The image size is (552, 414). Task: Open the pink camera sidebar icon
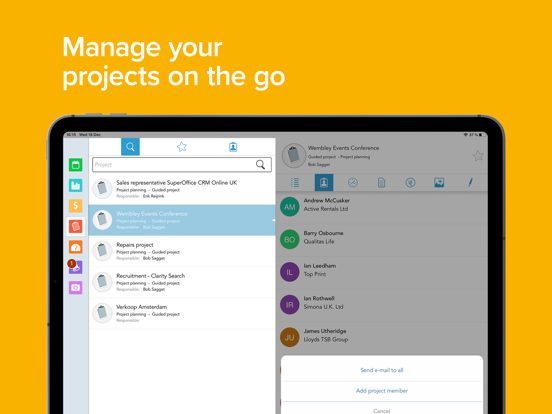75,288
